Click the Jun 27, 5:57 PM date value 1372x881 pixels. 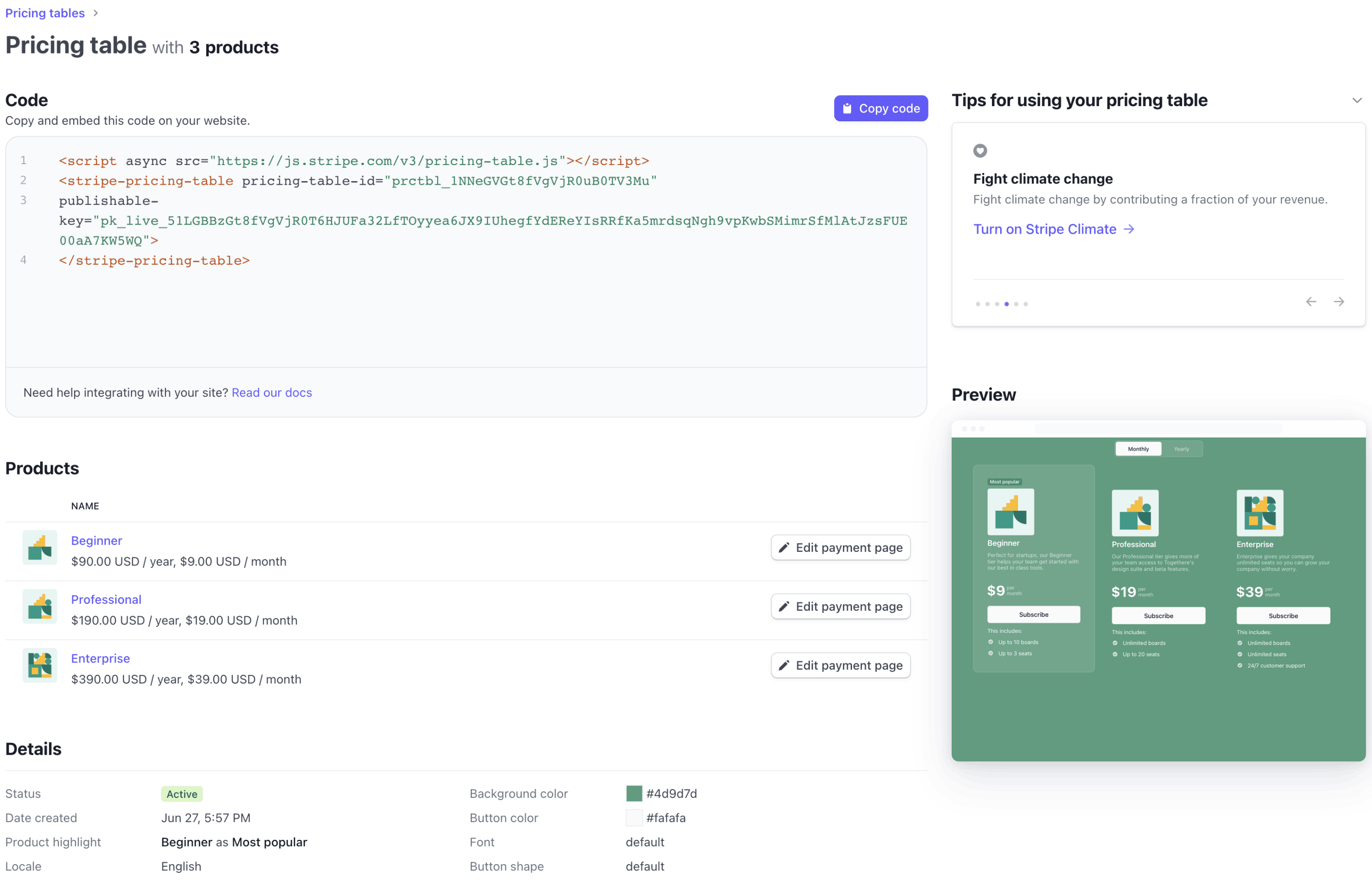click(x=206, y=817)
